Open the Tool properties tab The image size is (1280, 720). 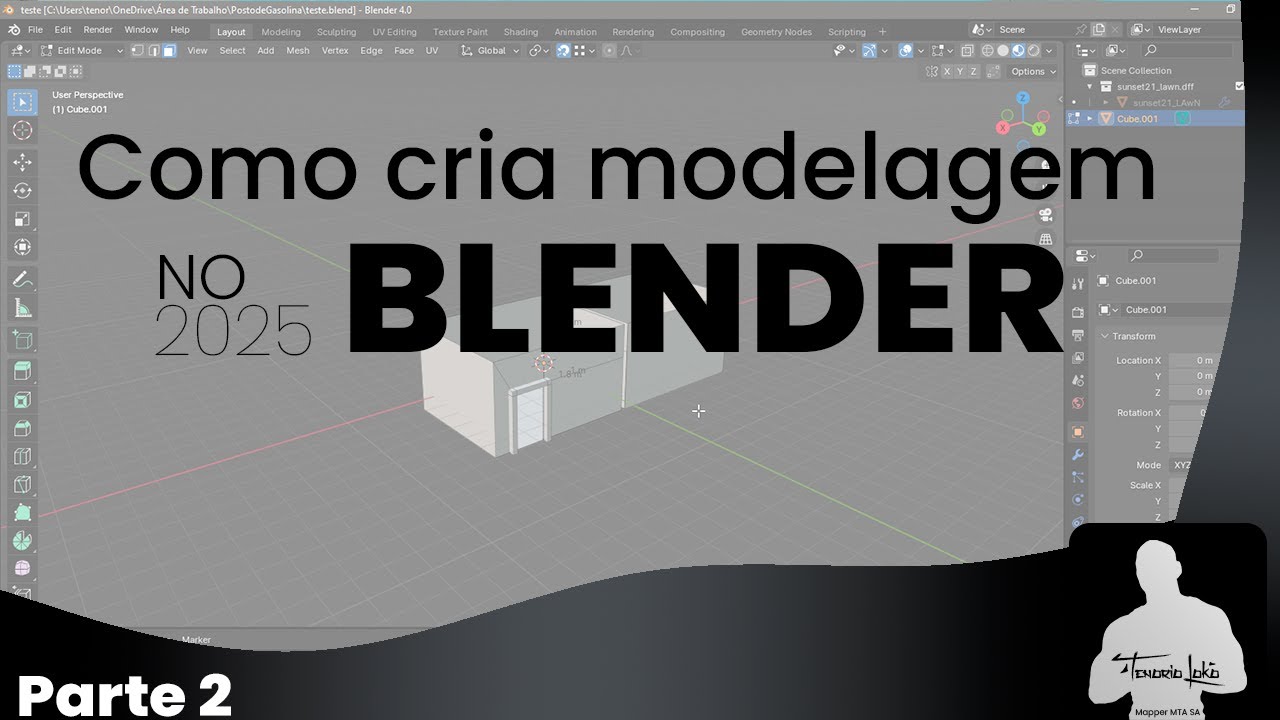1078,284
